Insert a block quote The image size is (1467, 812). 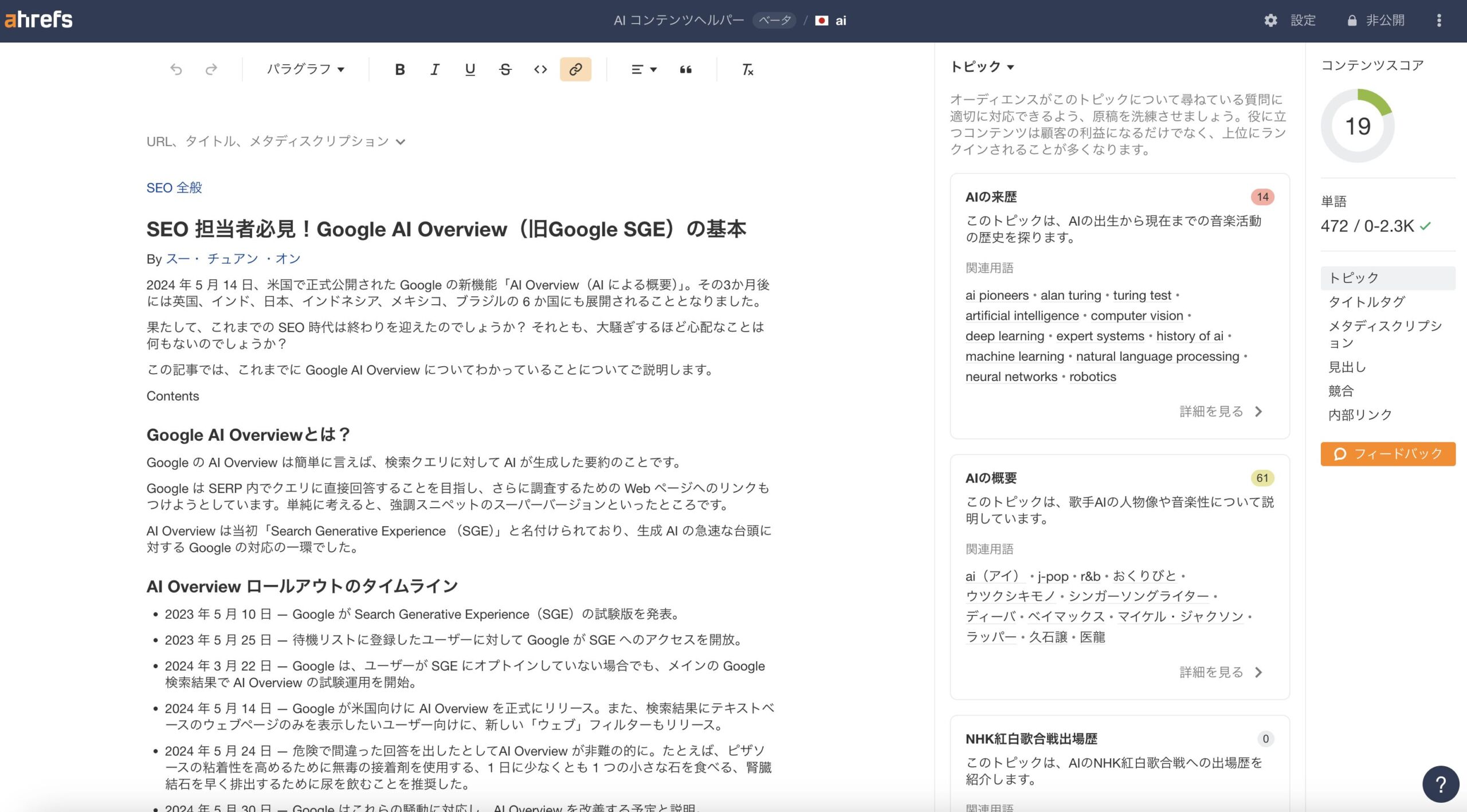pyautogui.click(x=685, y=69)
